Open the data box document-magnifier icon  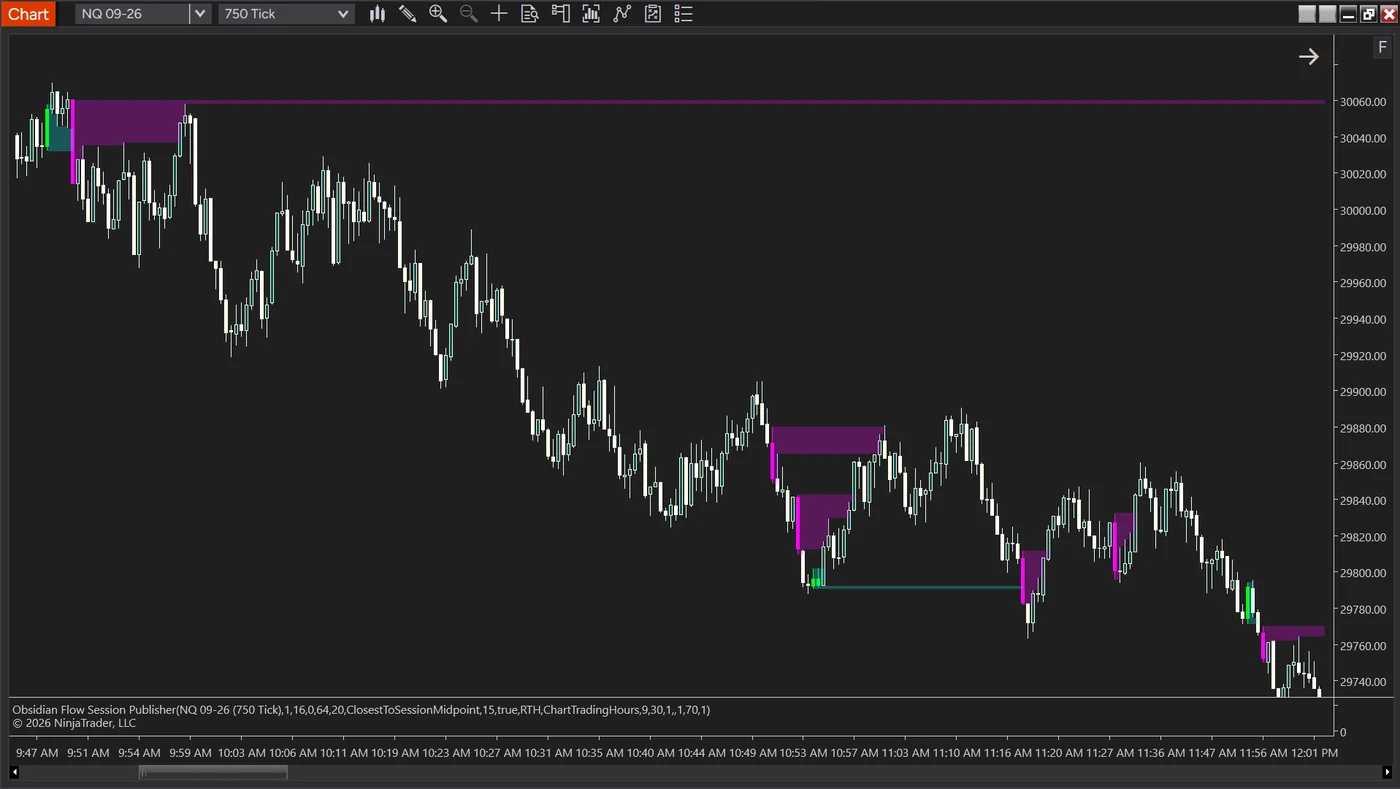pos(530,14)
